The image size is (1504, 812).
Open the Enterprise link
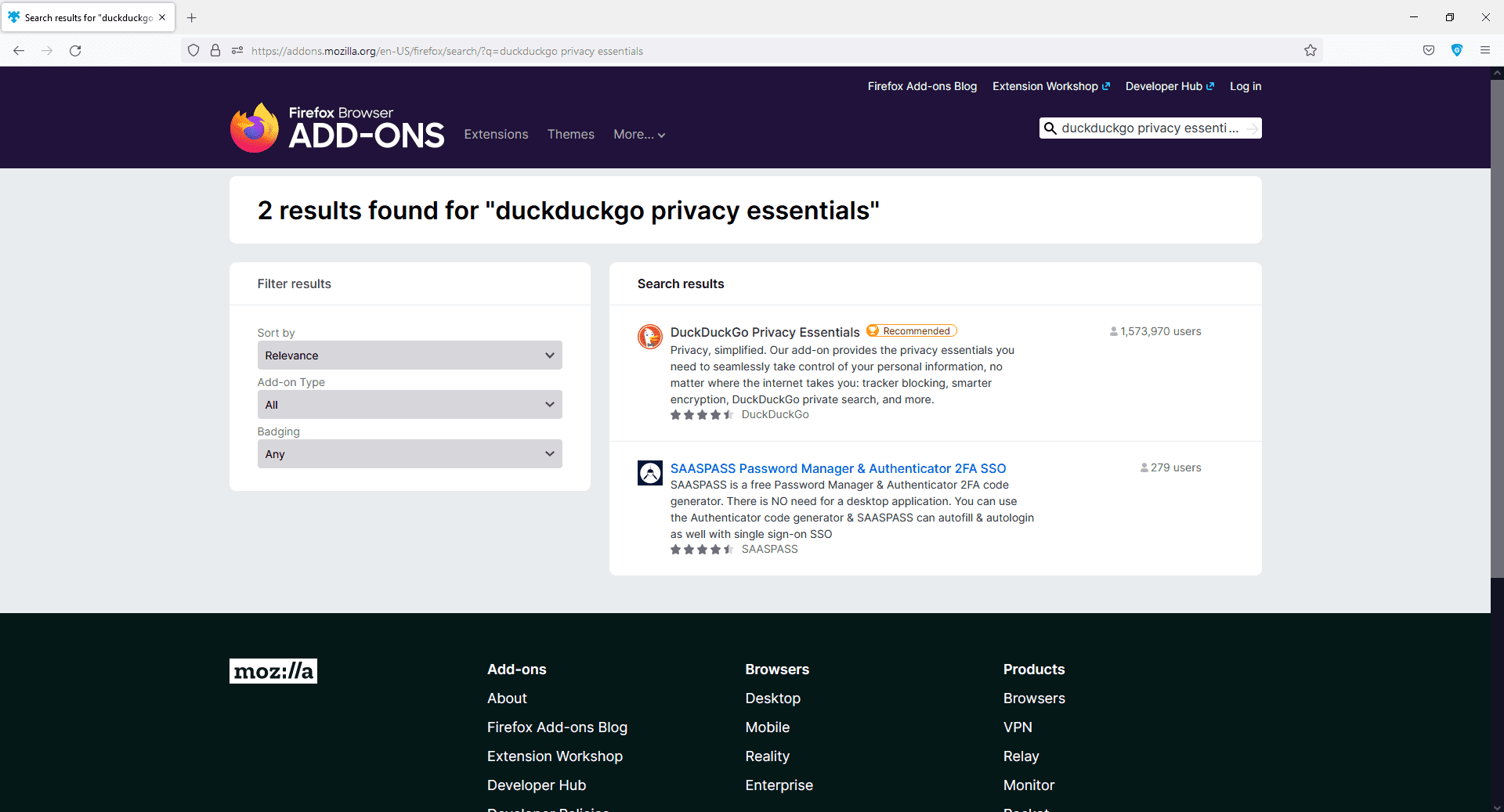point(779,785)
